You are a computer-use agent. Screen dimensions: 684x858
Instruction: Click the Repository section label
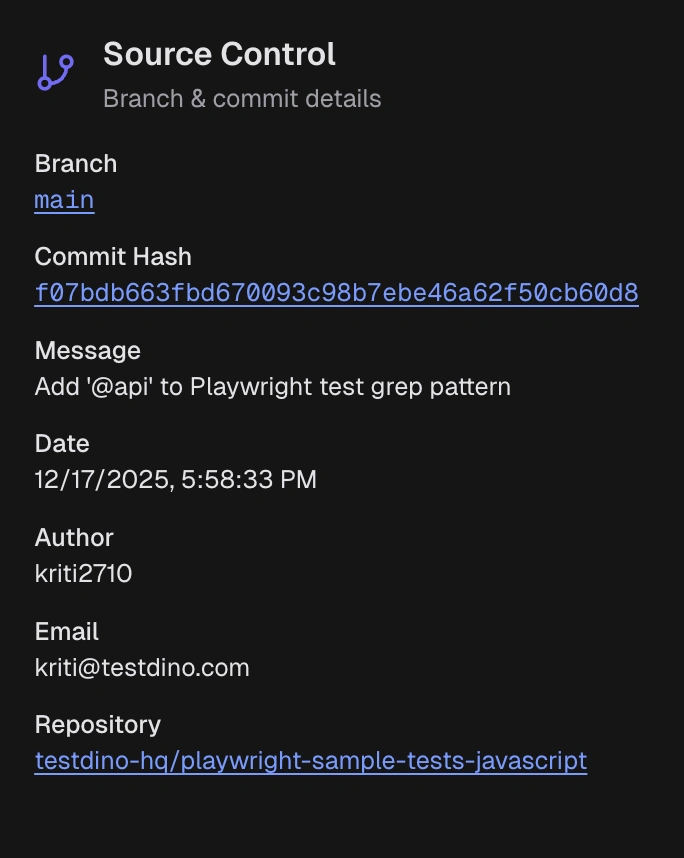coord(98,724)
